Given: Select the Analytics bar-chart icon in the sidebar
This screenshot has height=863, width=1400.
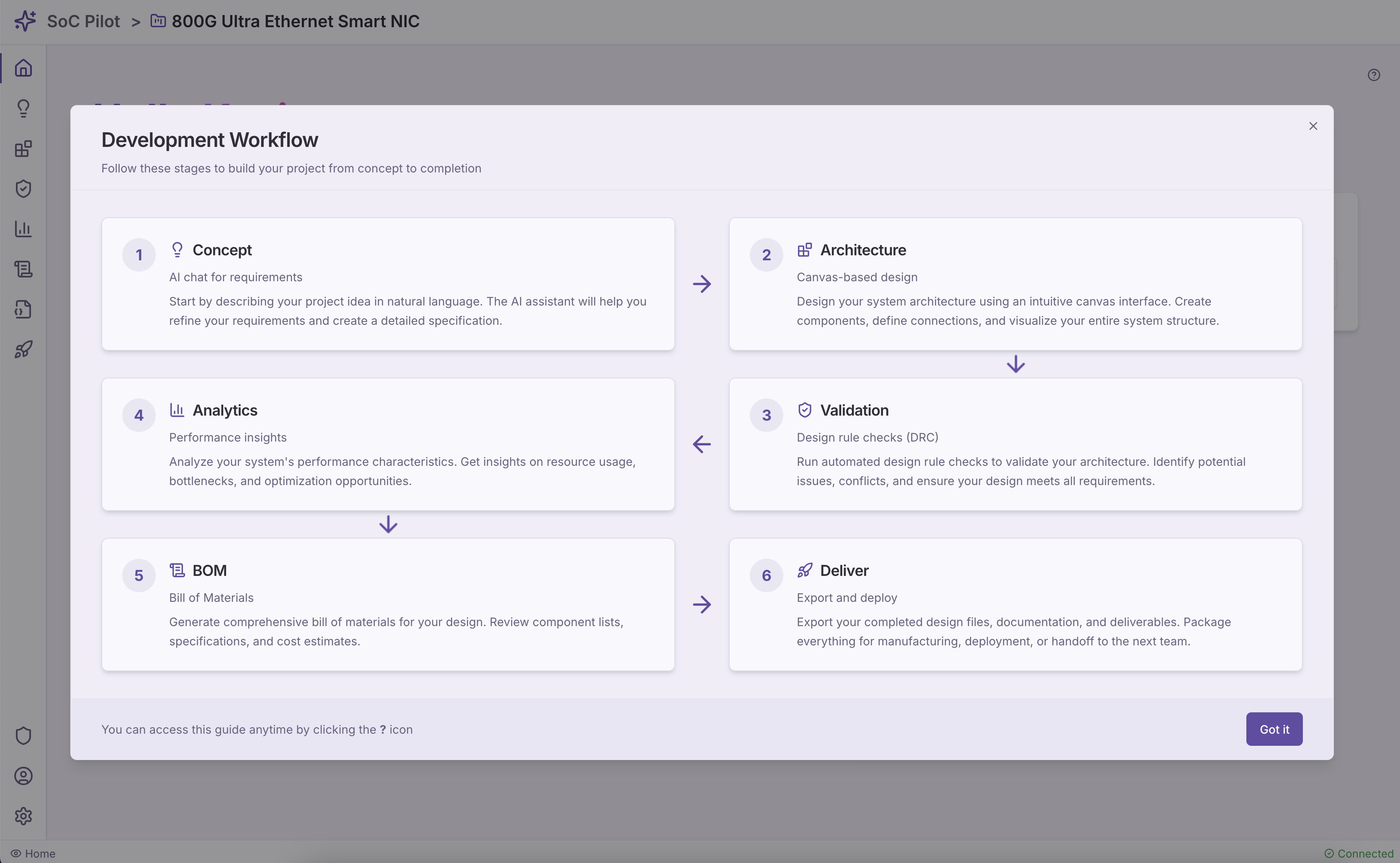Looking at the screenshot, I should coord(23,229).
